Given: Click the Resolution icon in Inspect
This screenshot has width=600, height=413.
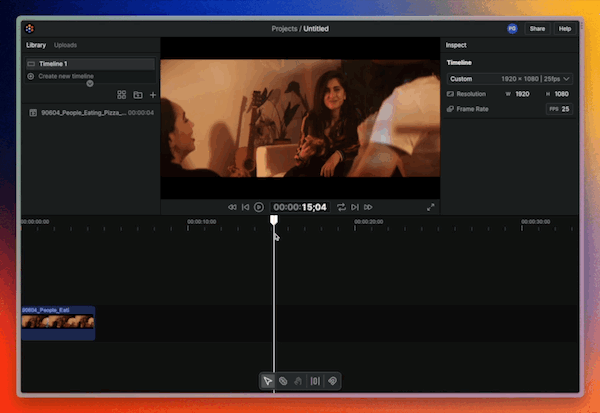Looking at the screenshot, I should click(x=450, y=94).
